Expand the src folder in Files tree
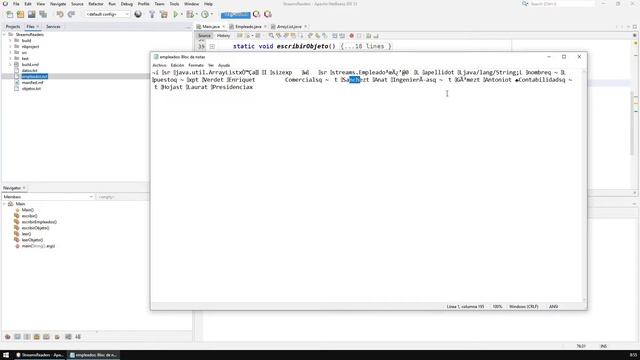640x360 pixels. (10, 53)
